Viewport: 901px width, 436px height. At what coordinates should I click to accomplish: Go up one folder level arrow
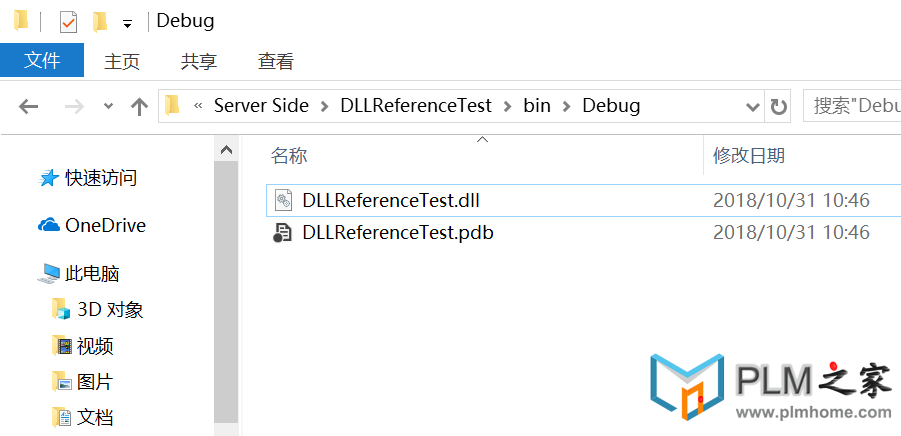[x=139, y=106]
